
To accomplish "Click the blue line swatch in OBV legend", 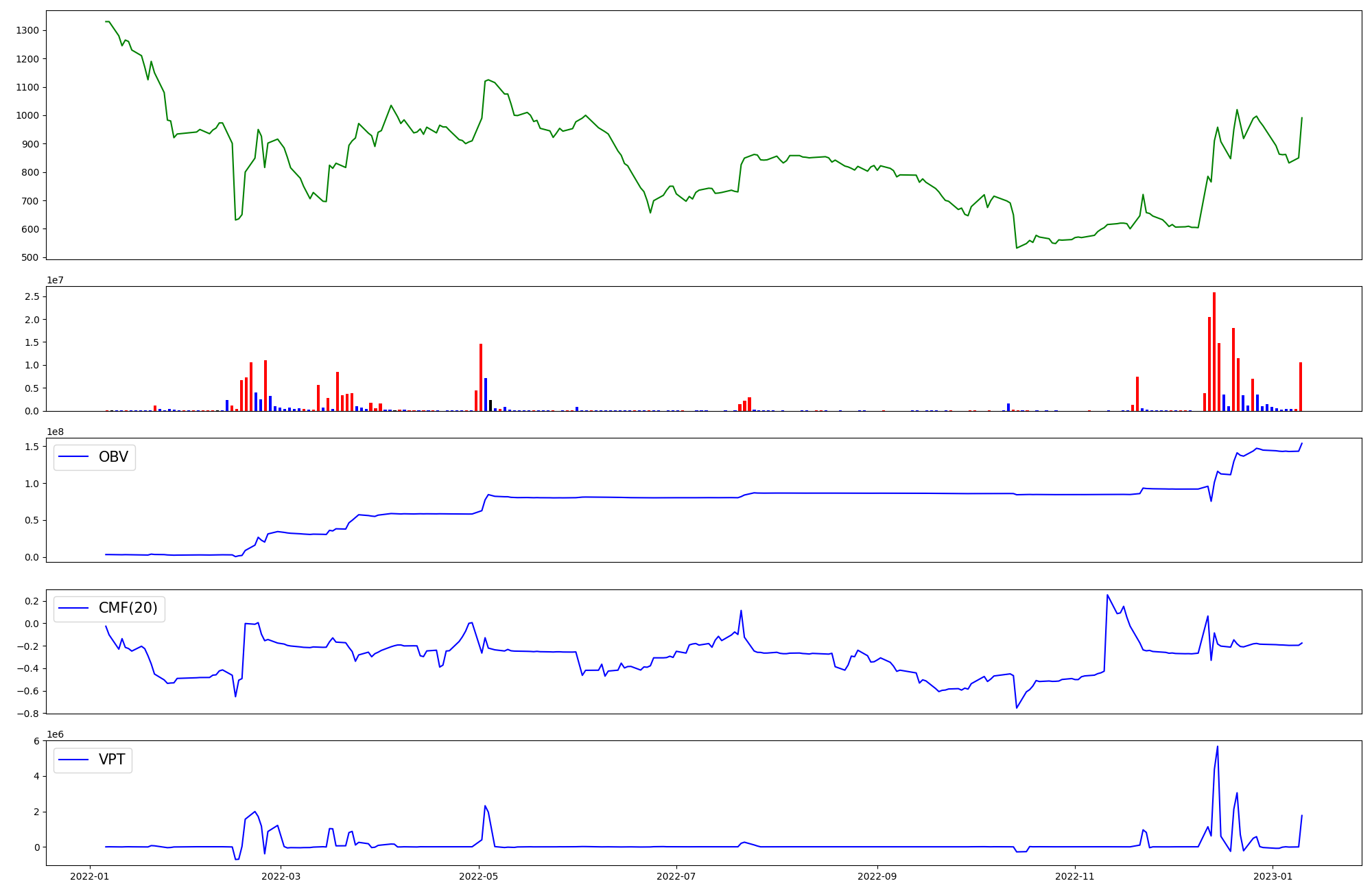I will click(x=74, y=457).
